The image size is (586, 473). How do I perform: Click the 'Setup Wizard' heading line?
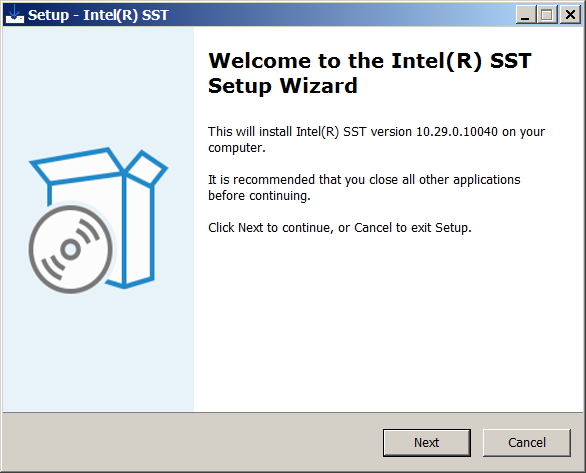click(x=283, y=86)
